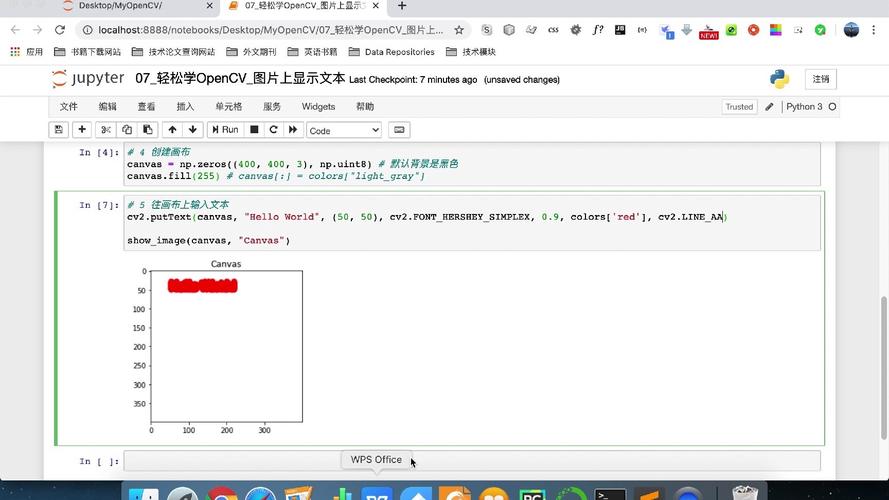Viewport: 889px width, 500px height.
Task: Click the NEW badge extension icon
Action: tap(709, 31)
